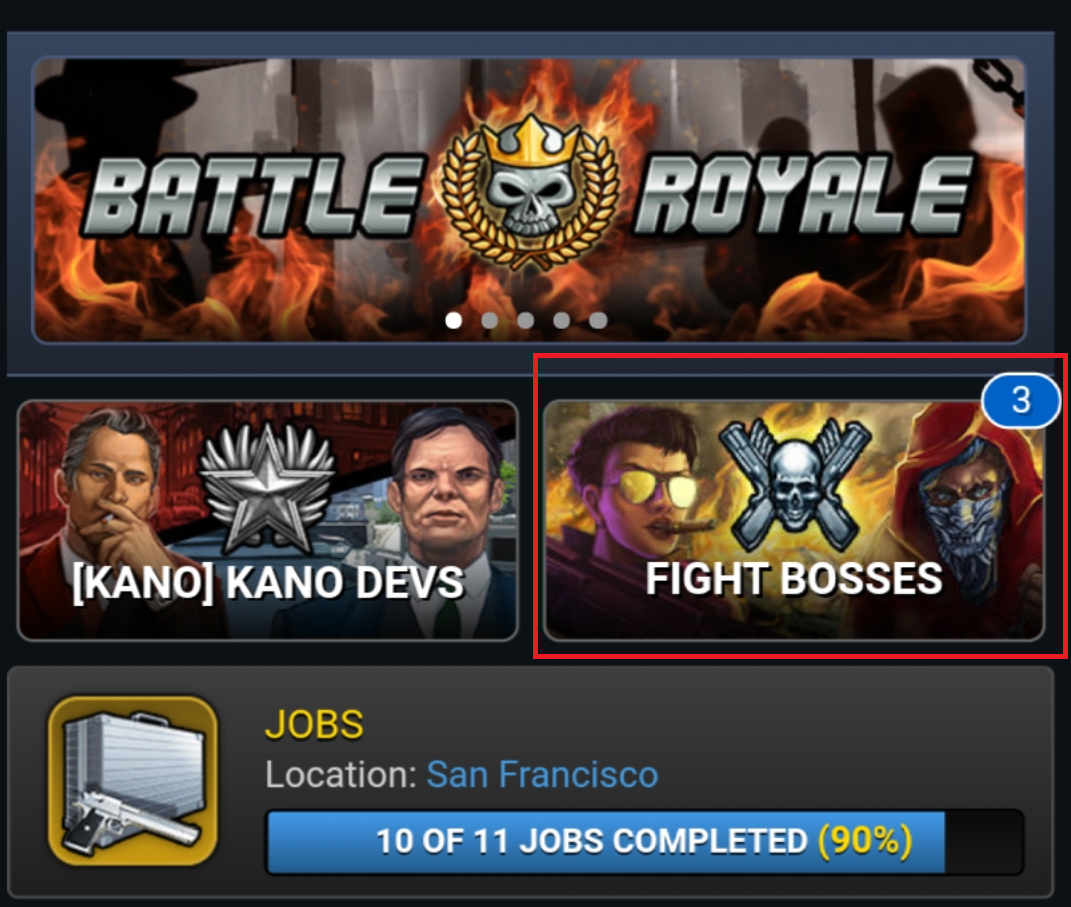Screen dimensions: 1071x907
Task: Click the silver star syndicate emblem
Action: (x=268, y=486)
